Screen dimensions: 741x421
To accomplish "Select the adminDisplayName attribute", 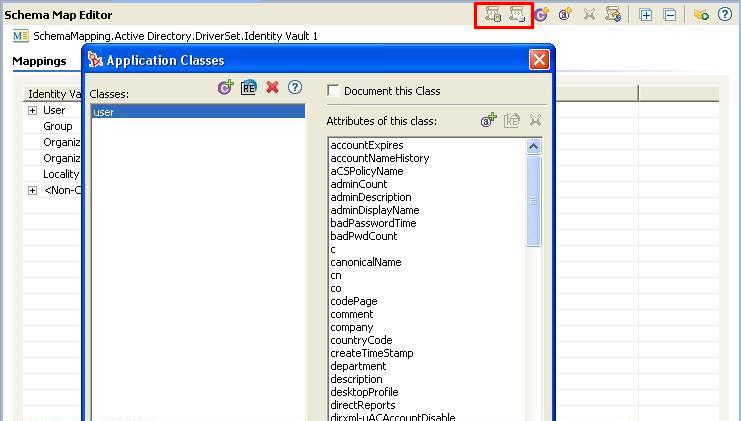I will point(375,210).
